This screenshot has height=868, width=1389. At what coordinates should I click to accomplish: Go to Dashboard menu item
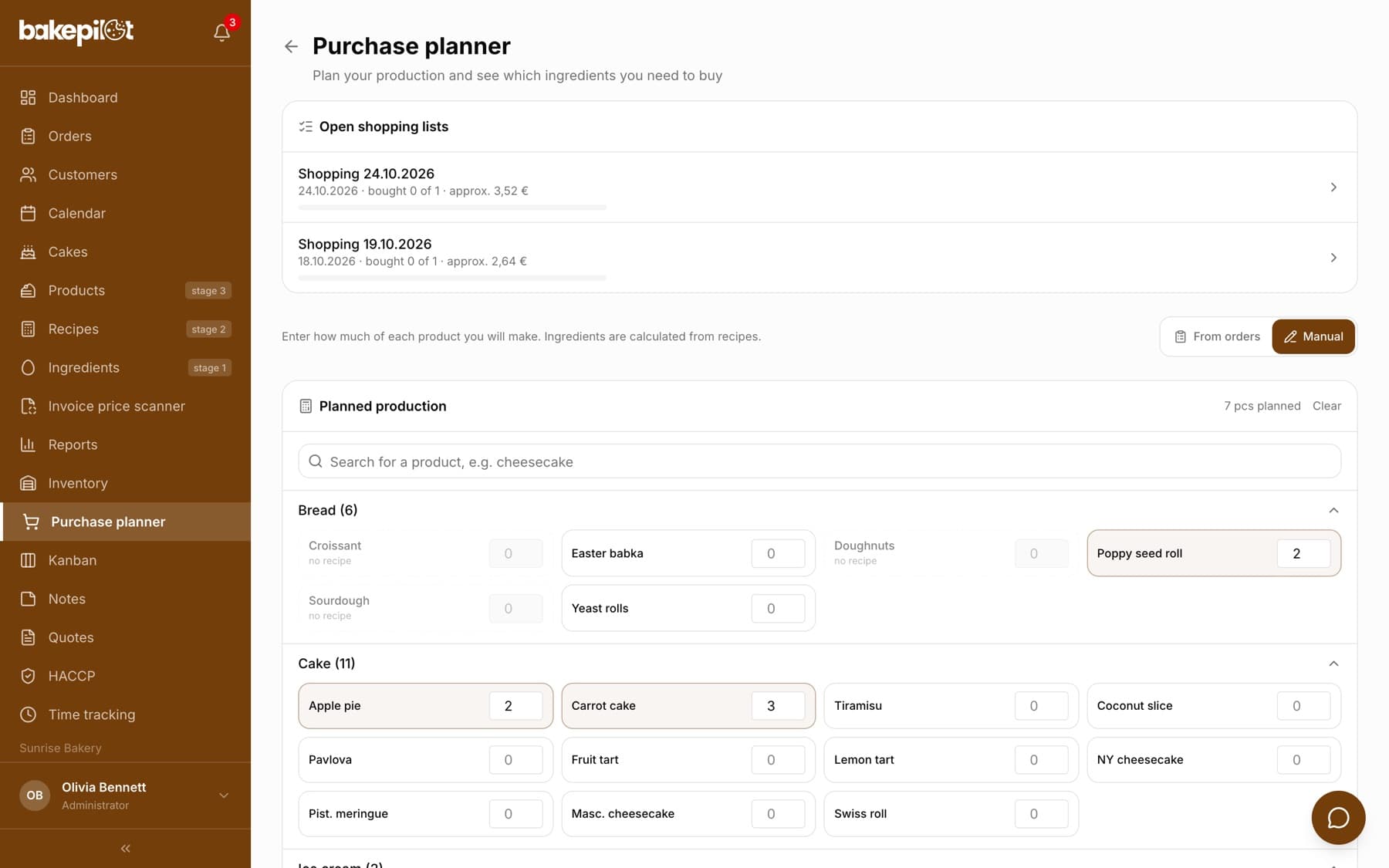click(x=125, y=97)
